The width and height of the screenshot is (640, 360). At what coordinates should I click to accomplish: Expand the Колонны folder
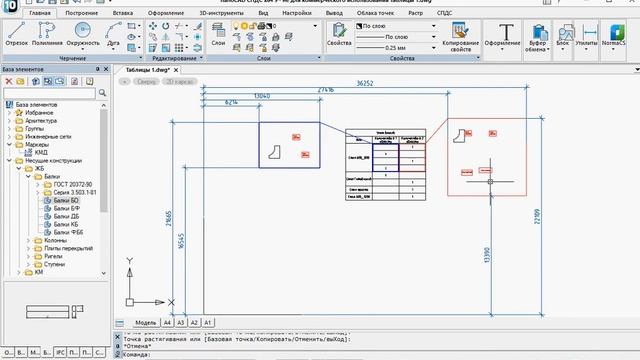[29, 240]
